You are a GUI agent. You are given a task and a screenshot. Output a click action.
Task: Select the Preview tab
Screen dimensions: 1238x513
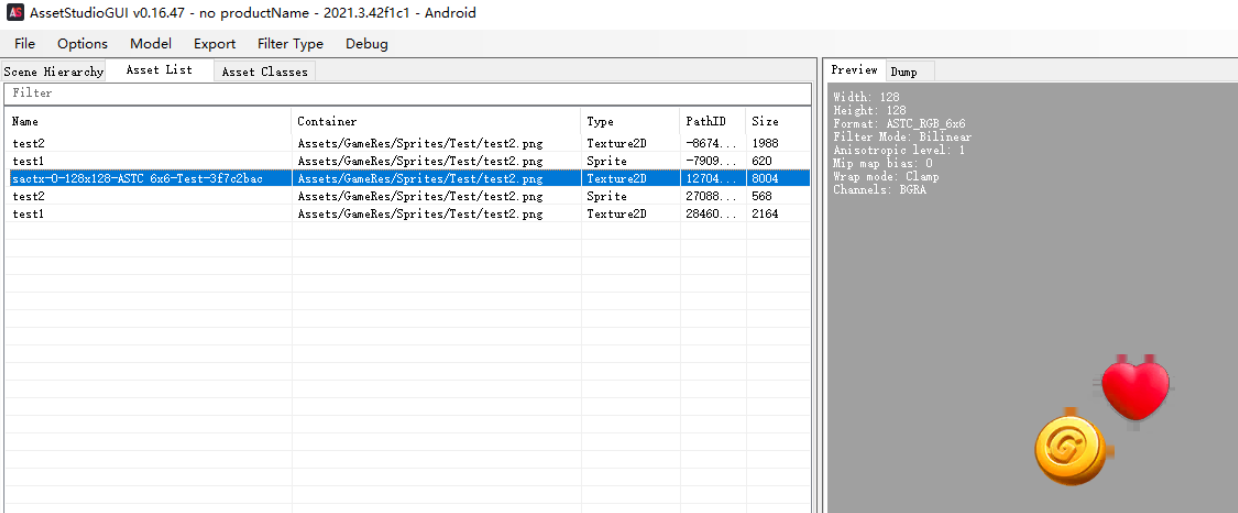click(854, 70)
